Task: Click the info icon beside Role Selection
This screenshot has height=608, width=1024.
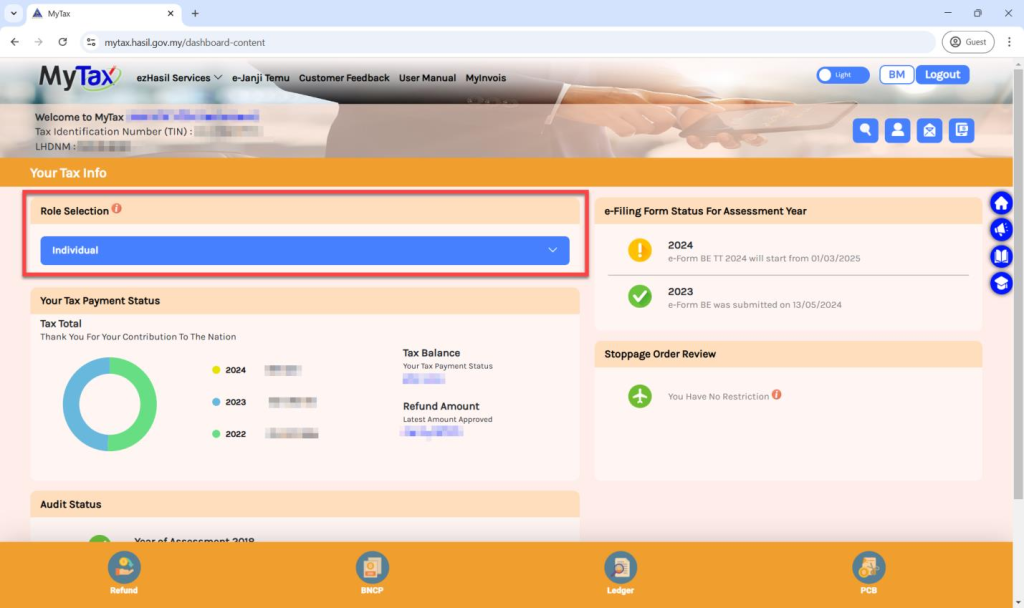Action: [116, 208]
